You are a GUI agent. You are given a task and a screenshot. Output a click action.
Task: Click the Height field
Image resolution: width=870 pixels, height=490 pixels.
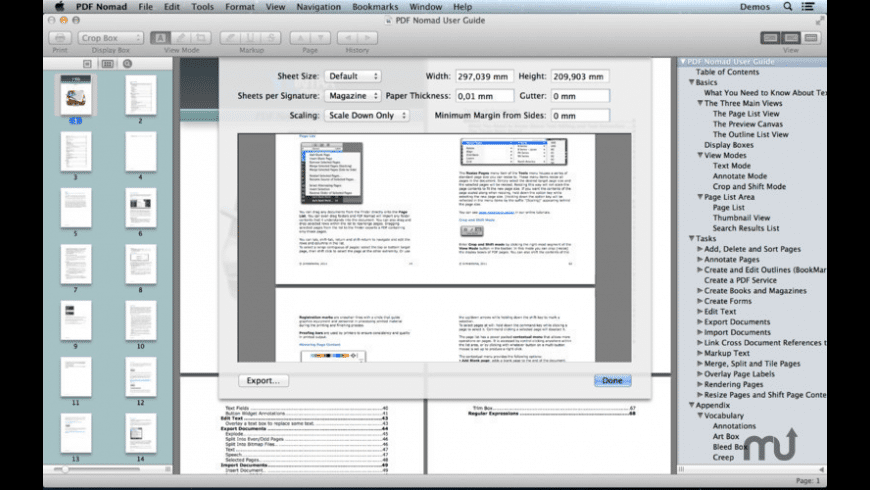[x=580, y=76]
